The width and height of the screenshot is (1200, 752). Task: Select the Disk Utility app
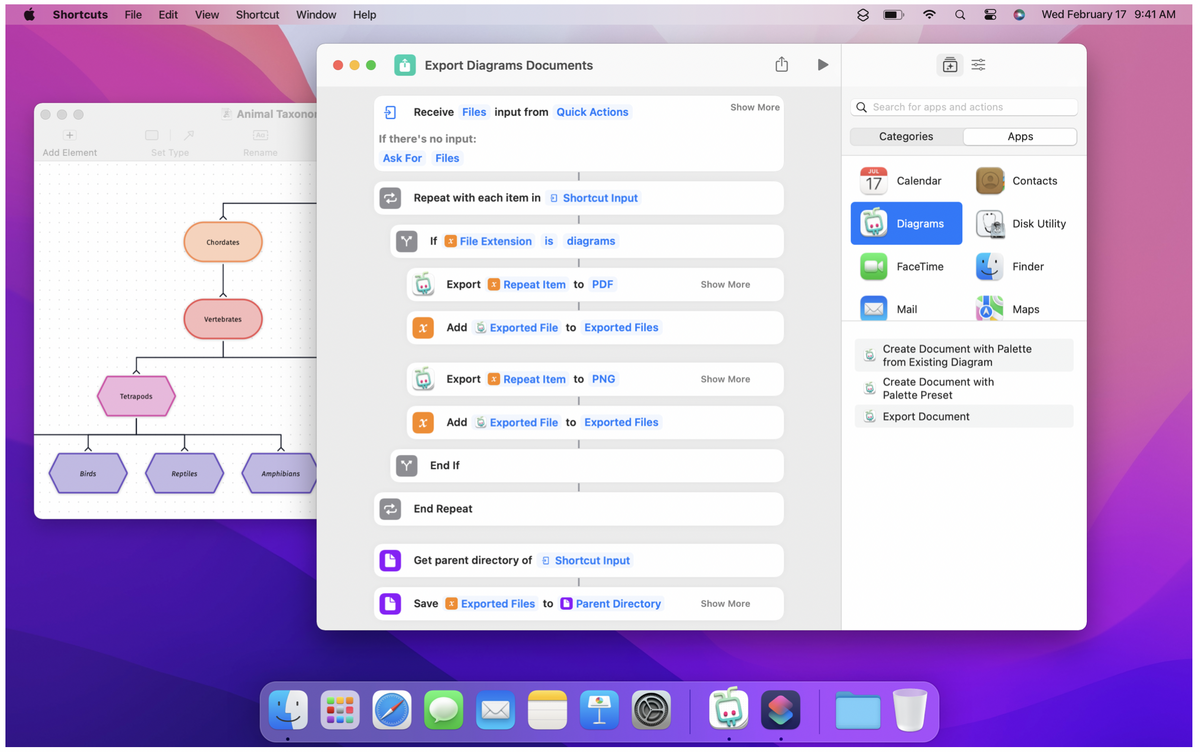pos(1023,224)
